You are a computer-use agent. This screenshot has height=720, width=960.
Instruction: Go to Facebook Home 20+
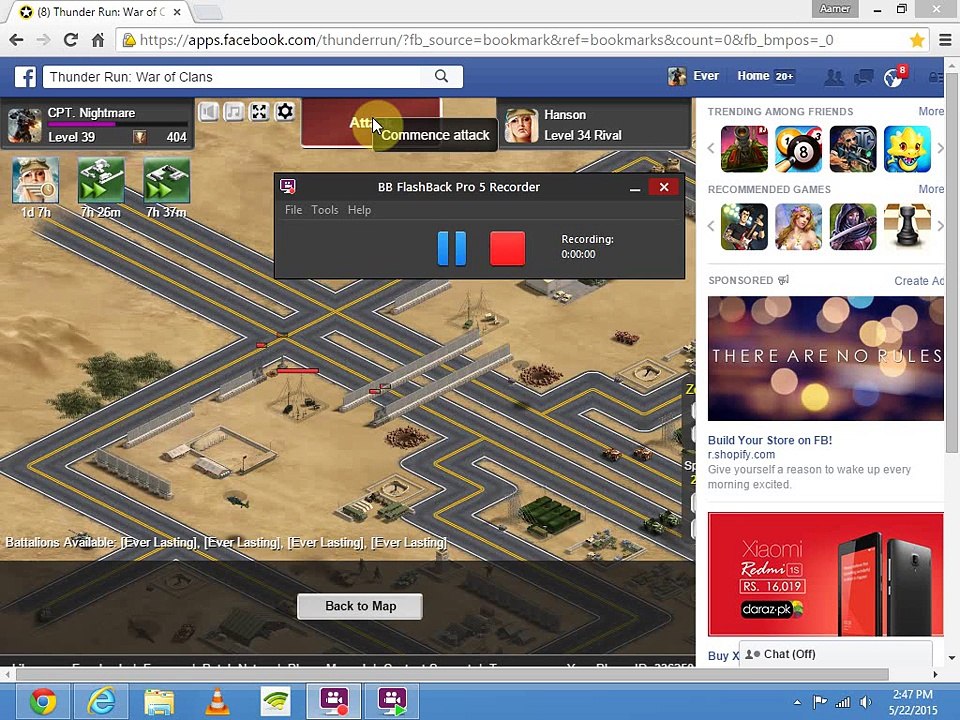[x=766, y=76]
